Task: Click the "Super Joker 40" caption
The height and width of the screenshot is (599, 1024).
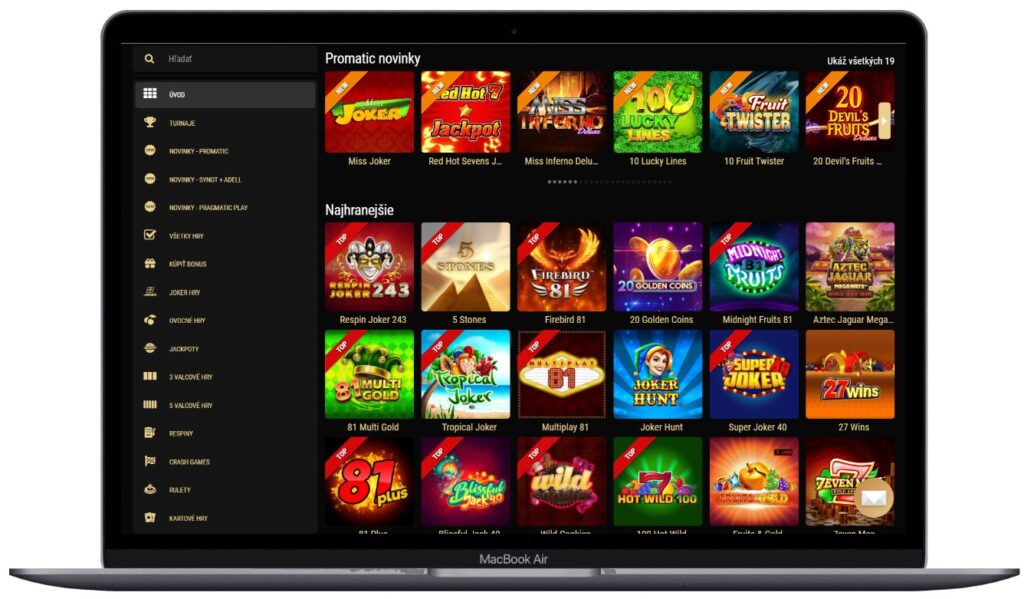Action: (758, 427)
